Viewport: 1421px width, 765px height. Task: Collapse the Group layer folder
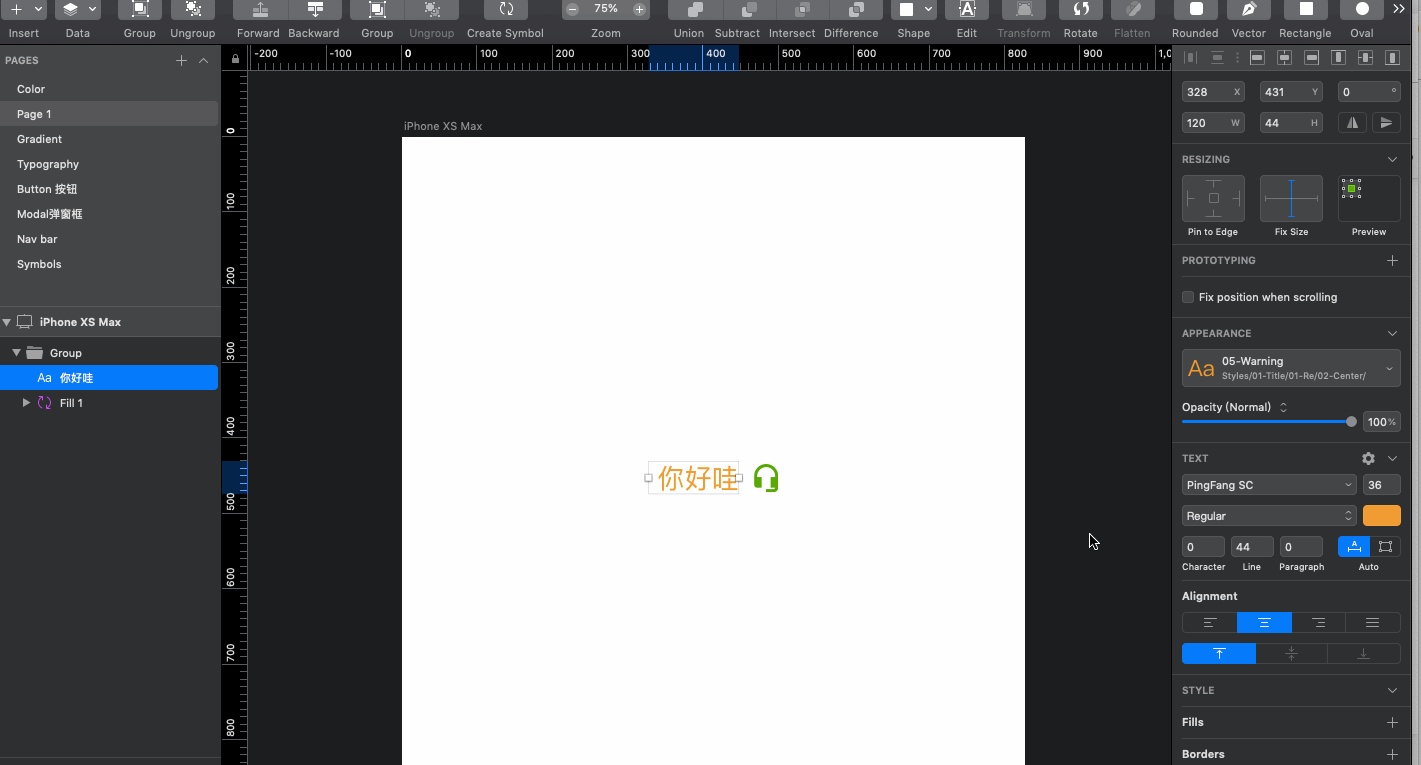(x=16, y=353)
